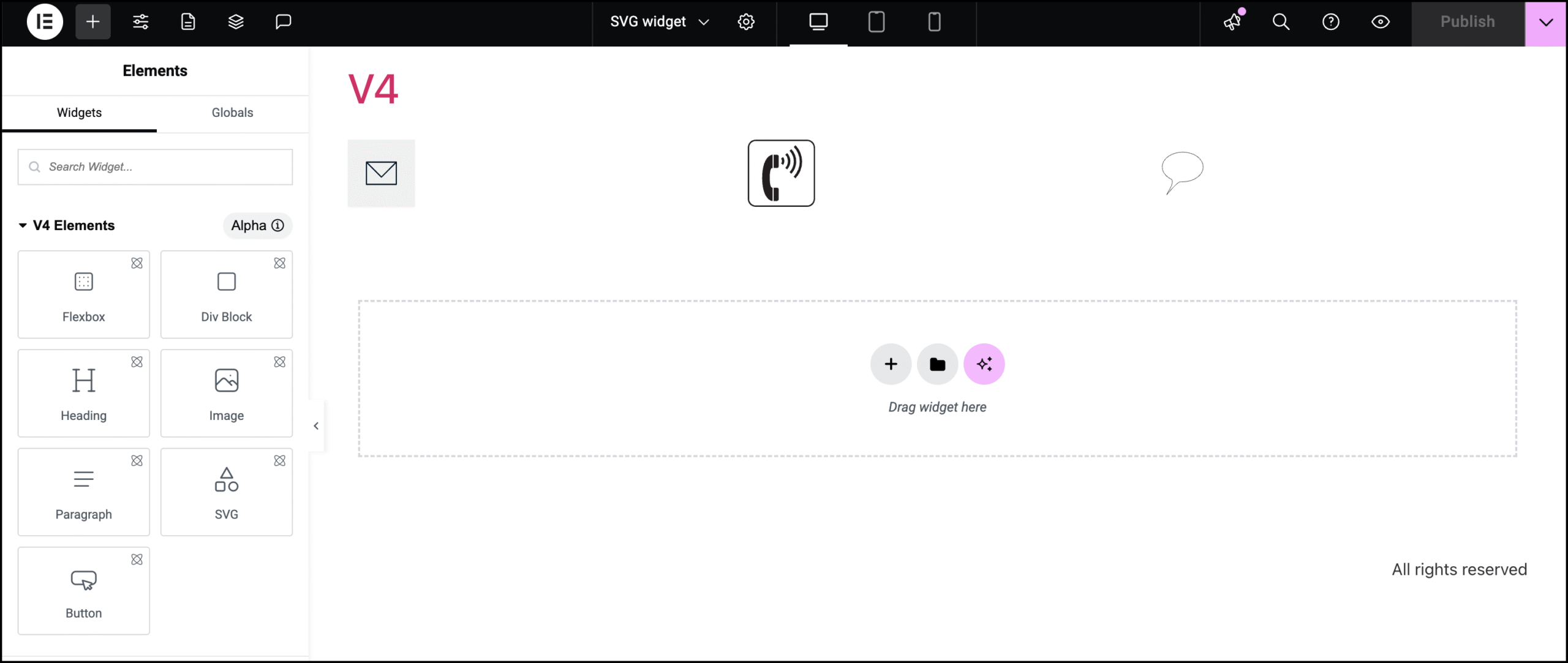Screen dimensions: 1568x663
Task: Open the Elementor logo menu
Action: pos(45,22)
